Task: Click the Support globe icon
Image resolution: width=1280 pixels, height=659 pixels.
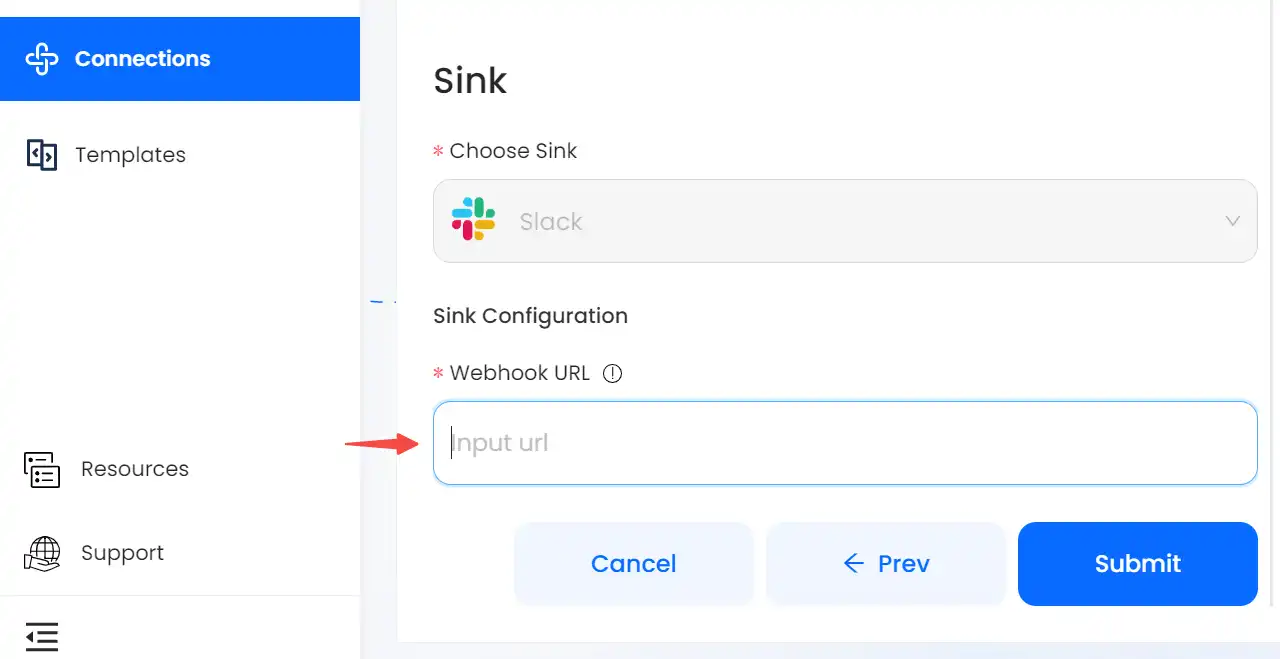Action: pyautogui.click(x=41, y=553)
